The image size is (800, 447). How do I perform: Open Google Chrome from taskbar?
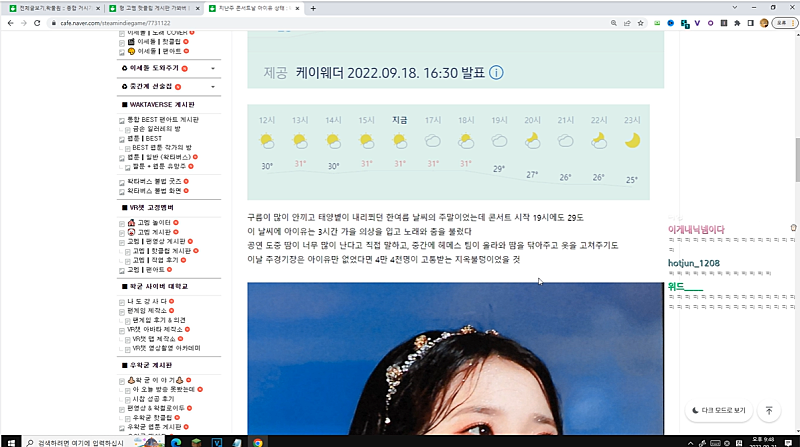click(258, 442)
